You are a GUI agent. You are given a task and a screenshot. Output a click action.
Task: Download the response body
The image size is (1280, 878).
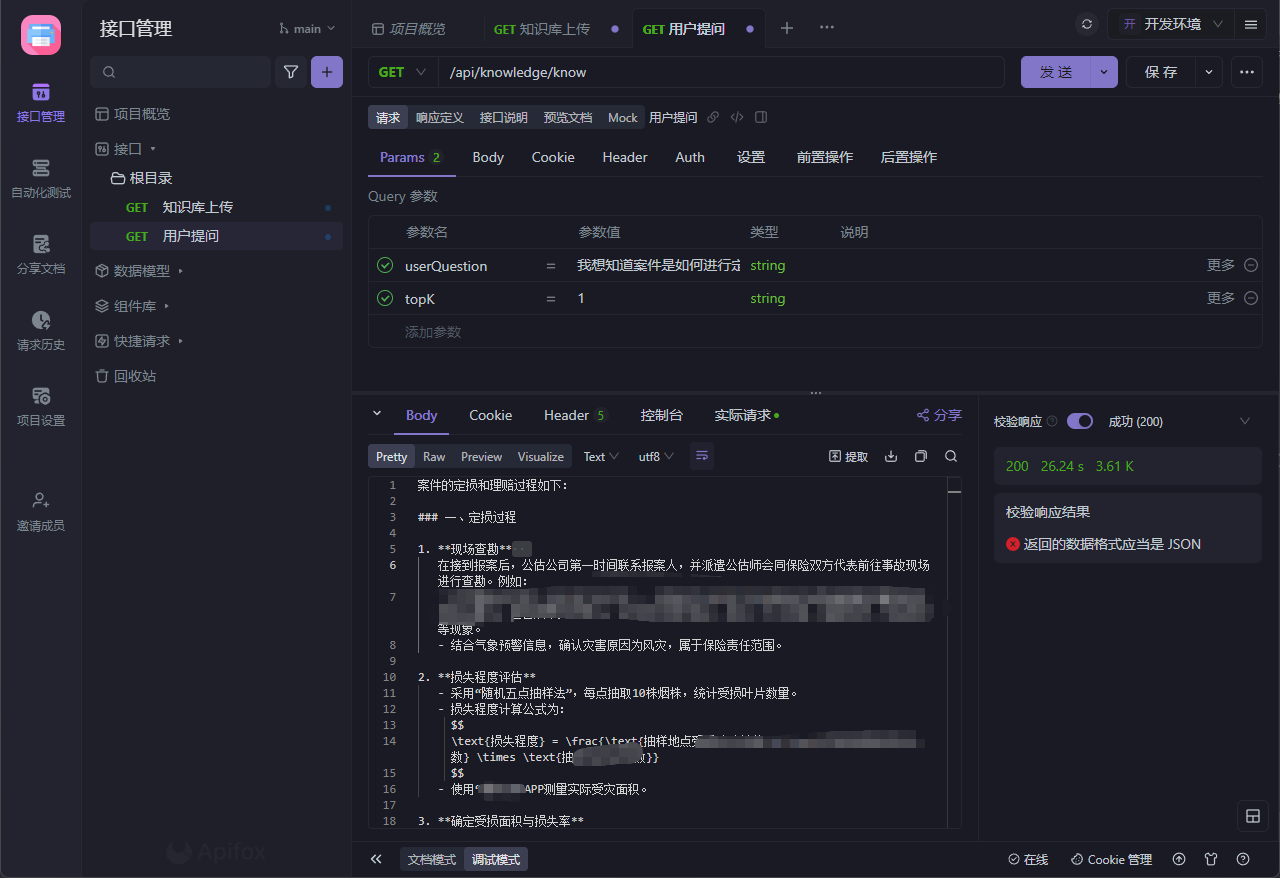click(891, 456)
